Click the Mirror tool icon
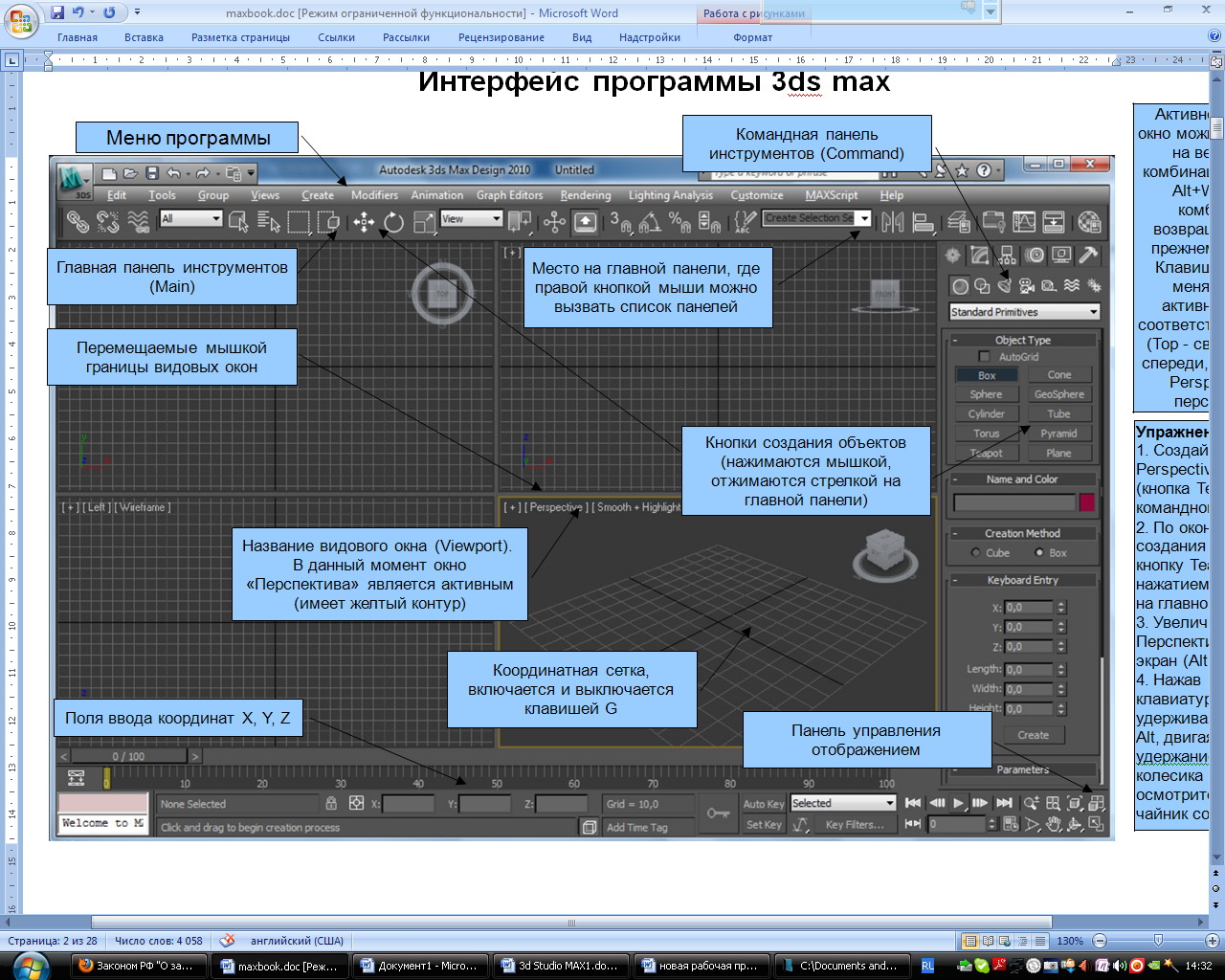Viewport: 1225px width, 980px height. 893,222
